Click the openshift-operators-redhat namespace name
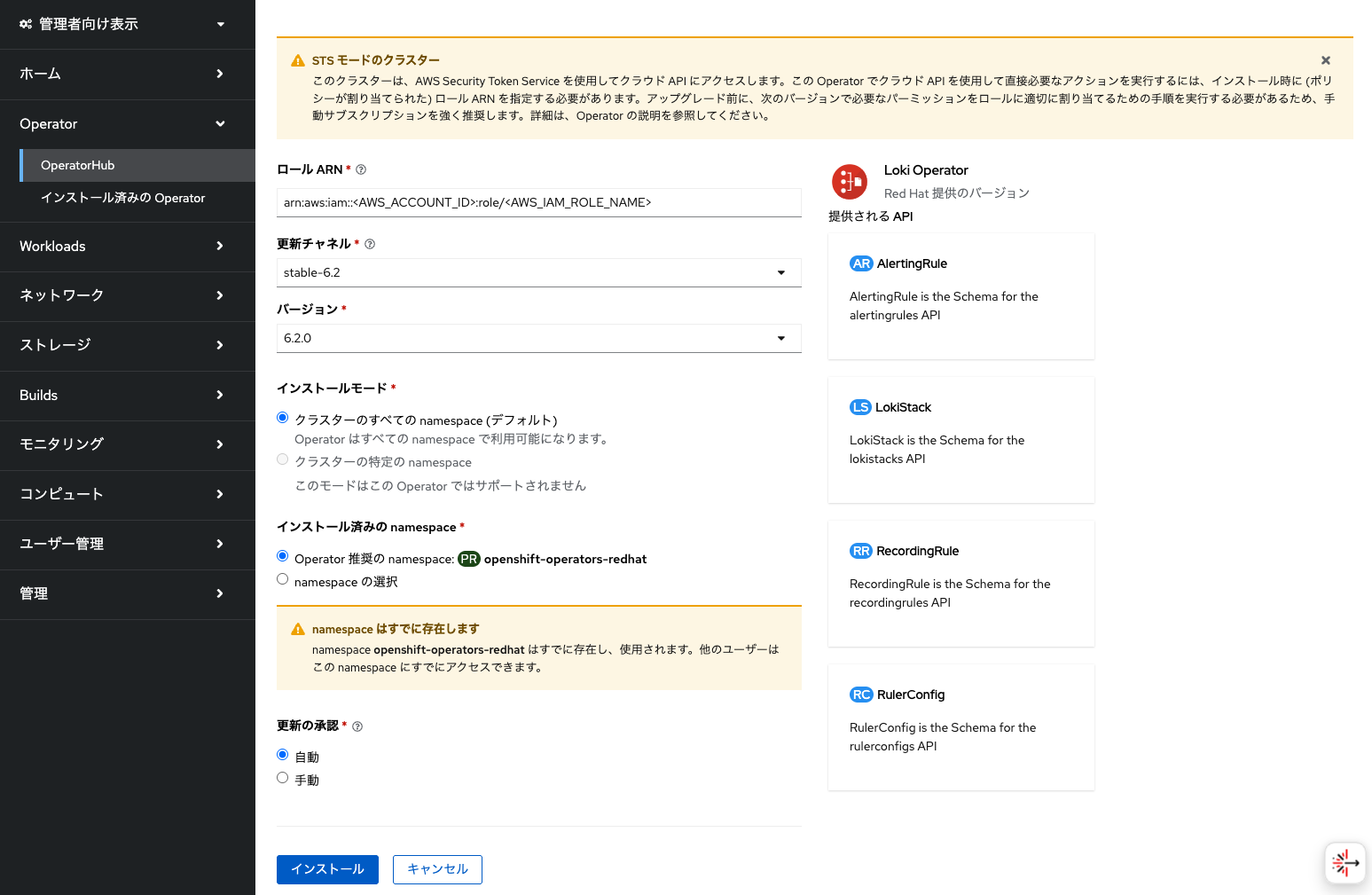The width and height of the screenshot is (1372, 895). 565,560
